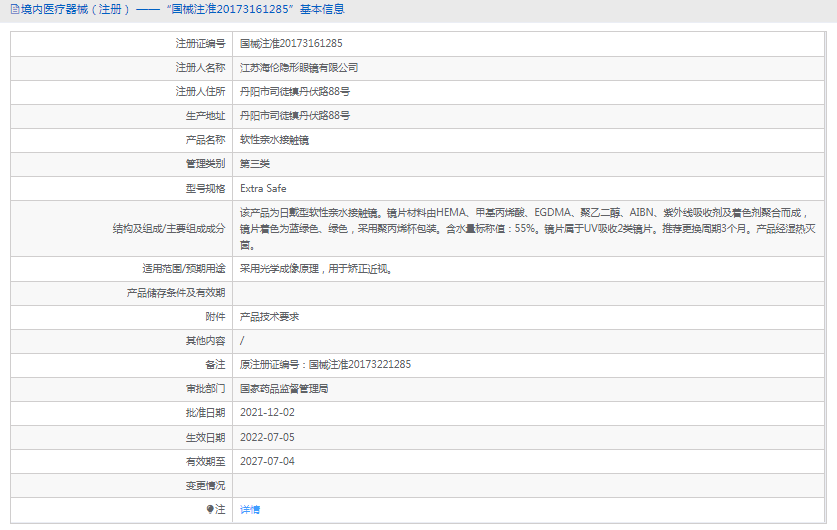Click the 产品技术要求 attachment text
837x530 pixels.
(269, 317)
